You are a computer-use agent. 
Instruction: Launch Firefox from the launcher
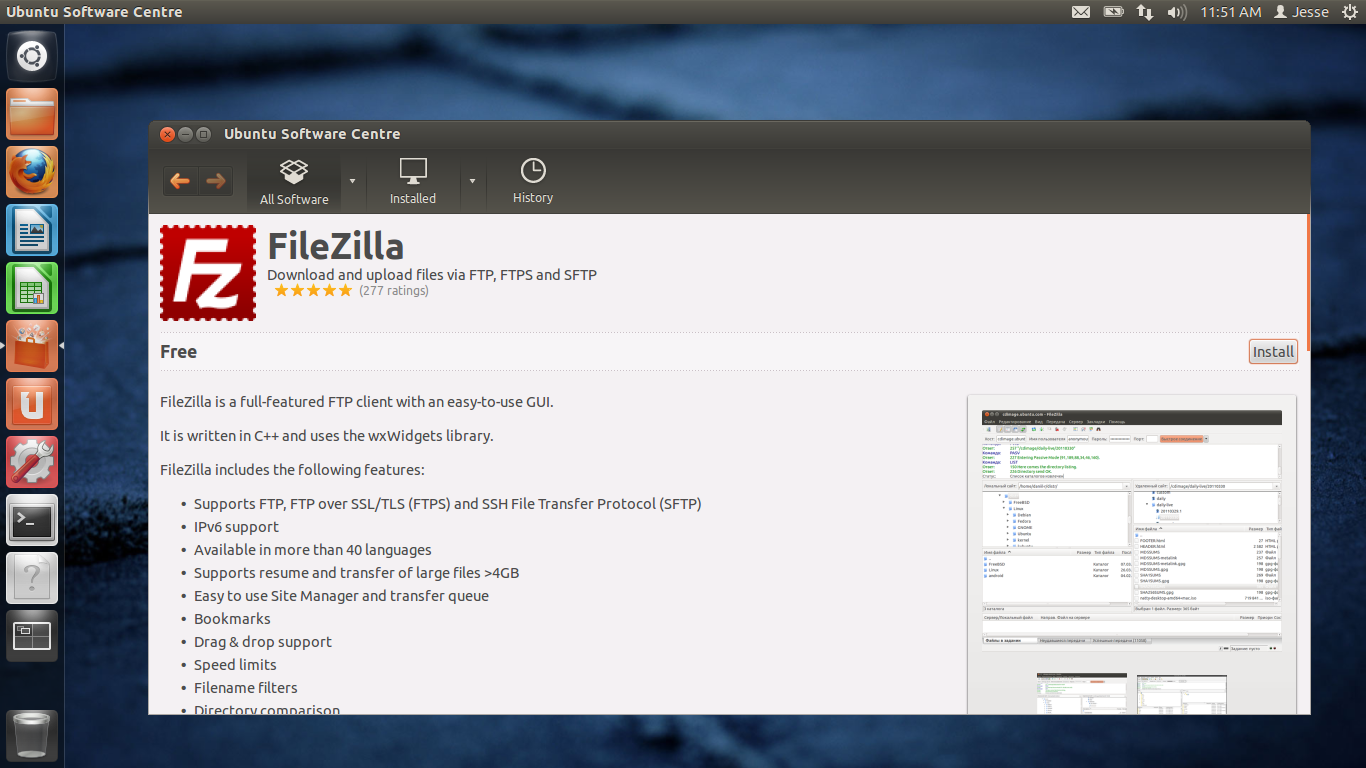(x=32, y=172)
